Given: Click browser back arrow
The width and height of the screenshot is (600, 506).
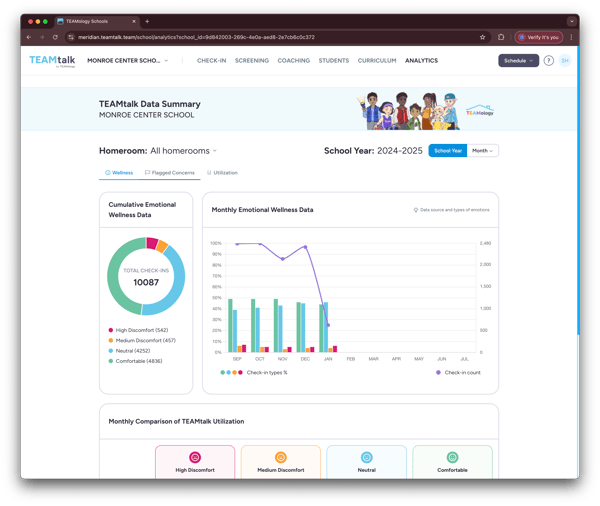Looking at the screenshot, I should point(29,37).
